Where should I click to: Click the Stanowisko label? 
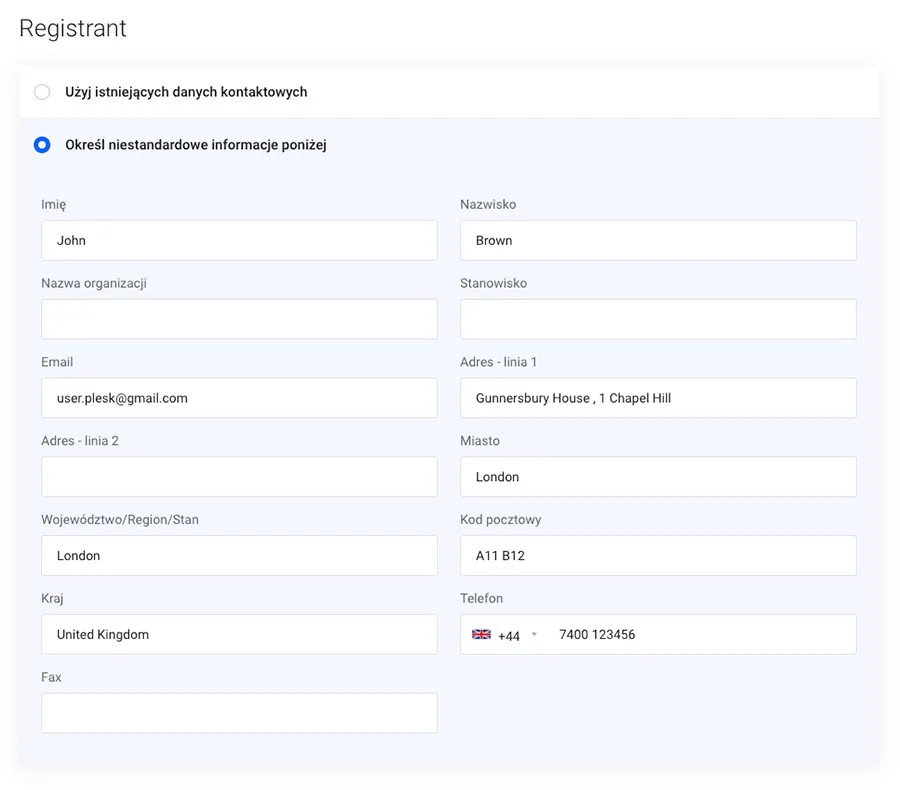494,283
